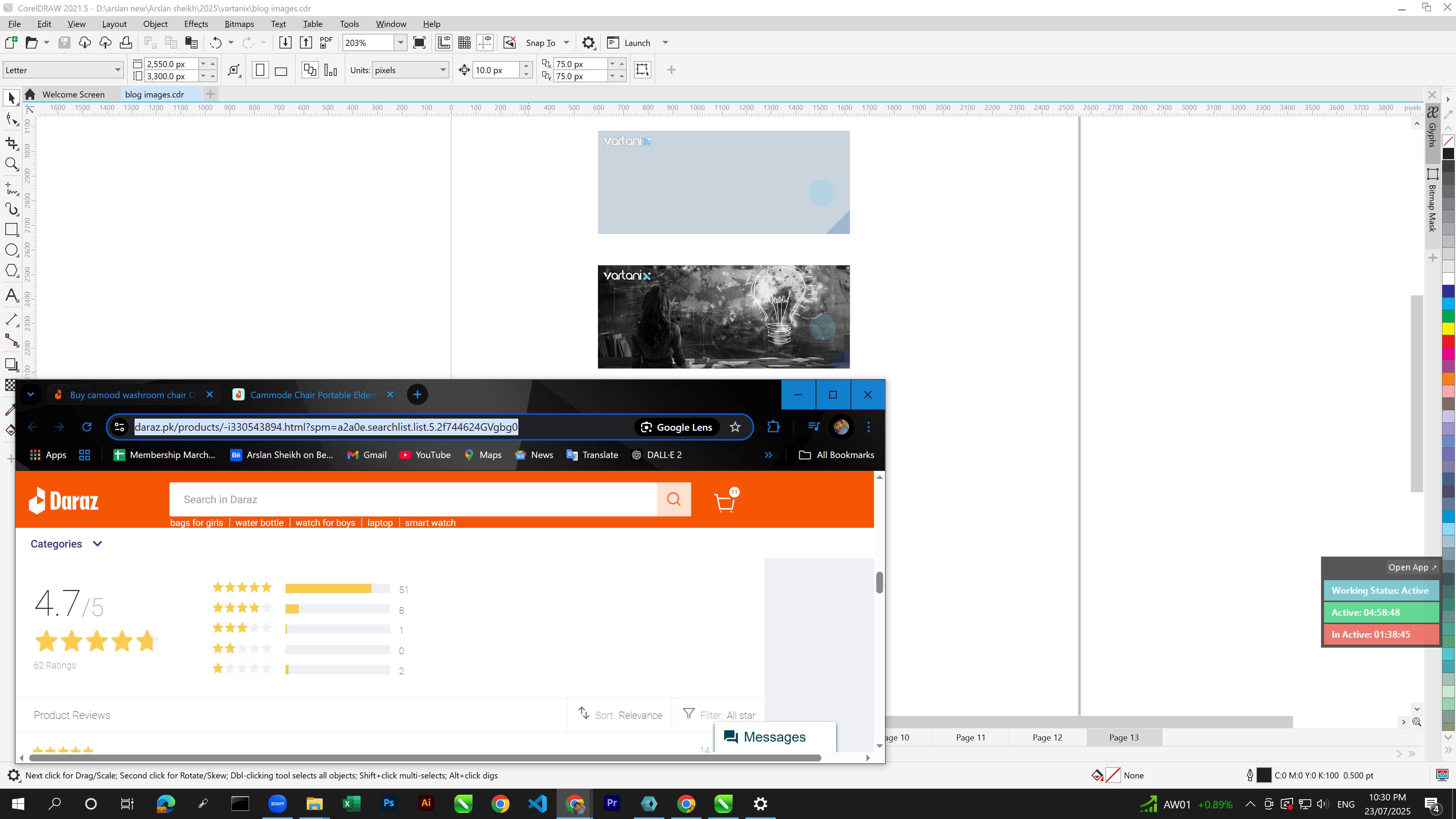Select the Text tool
This screenshot has height=819, width=1456.
click(x=11, y=295)
